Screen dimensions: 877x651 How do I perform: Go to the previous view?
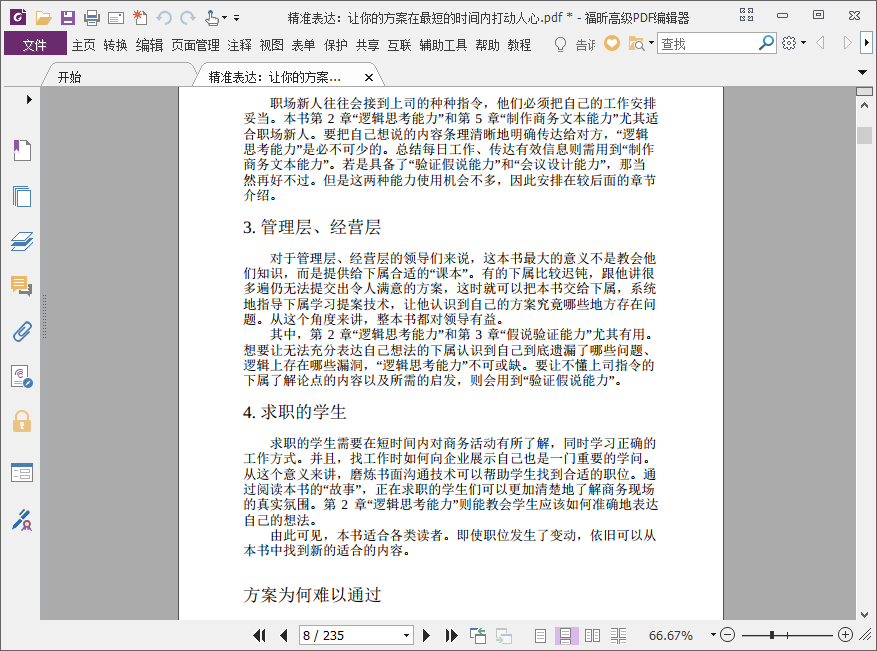[478, 635]
